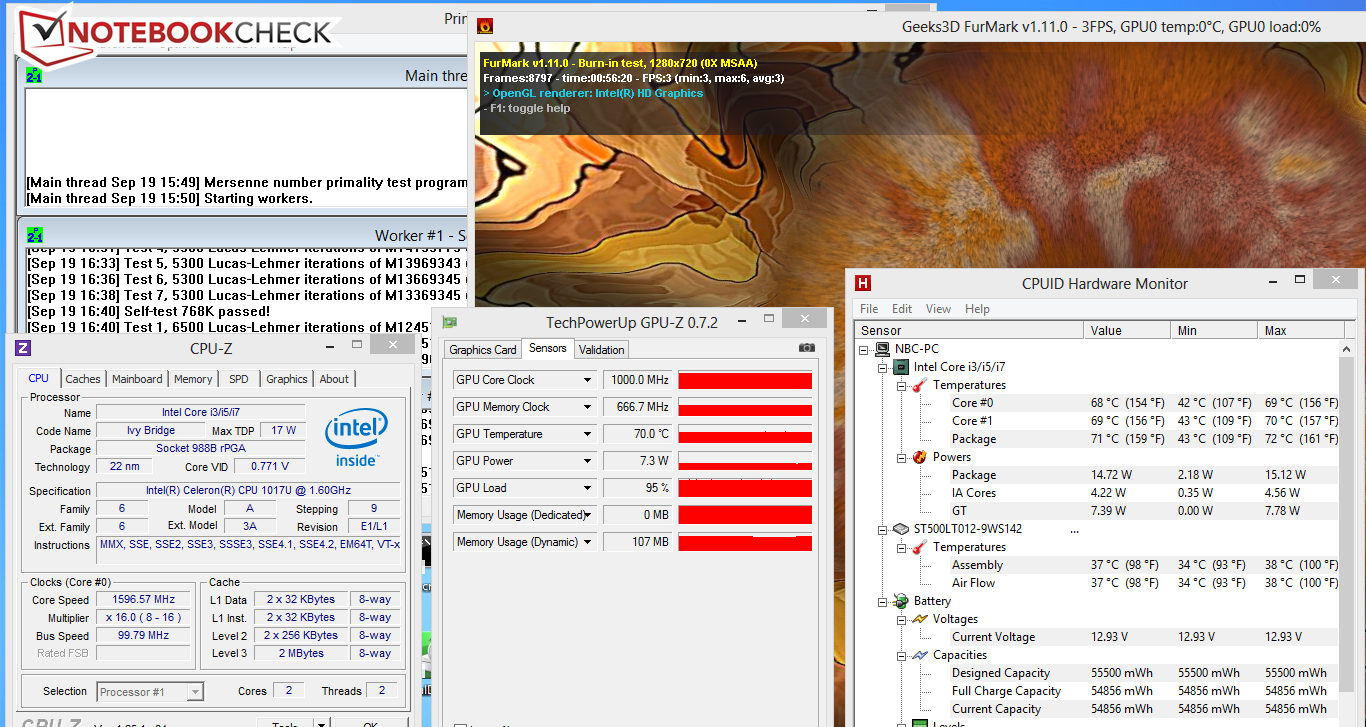Click the CPU-Z purple Z title bar icon
The height and width of the screenshot is (727, 1366).
pyautogui.click(x=23, y=348)
